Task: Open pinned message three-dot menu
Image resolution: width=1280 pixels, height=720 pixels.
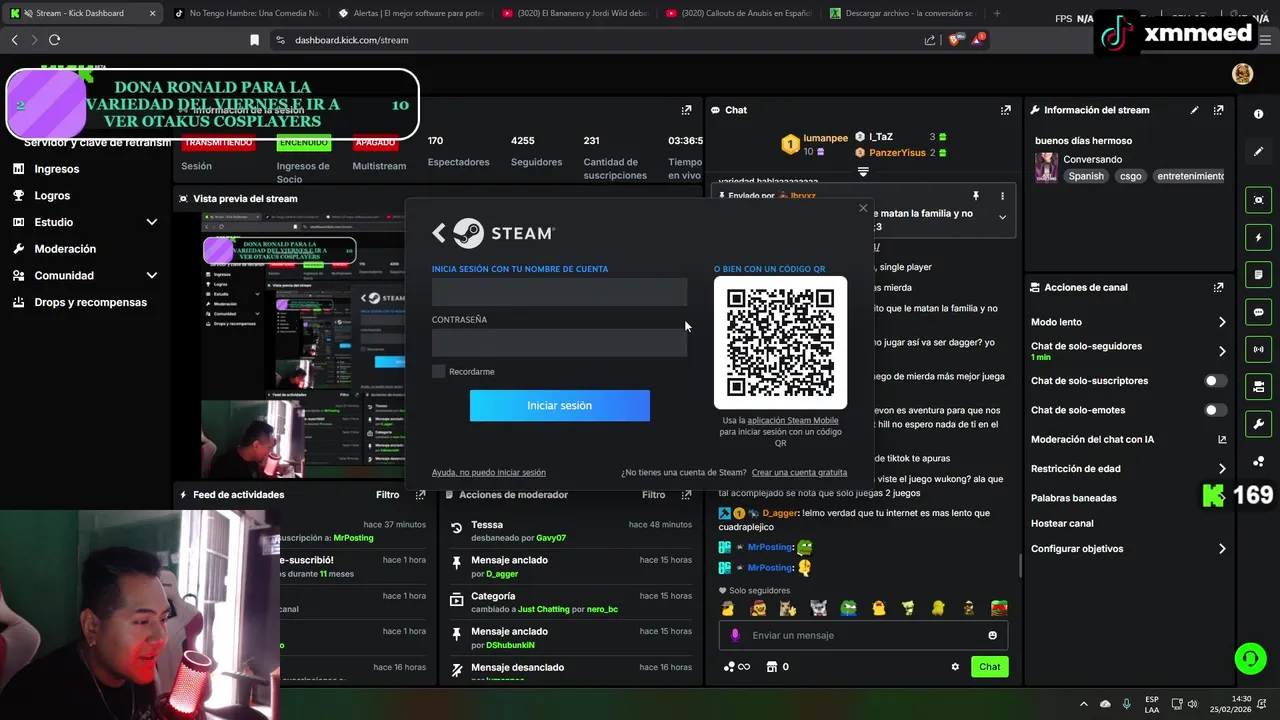Action: tap(1002, 196)
